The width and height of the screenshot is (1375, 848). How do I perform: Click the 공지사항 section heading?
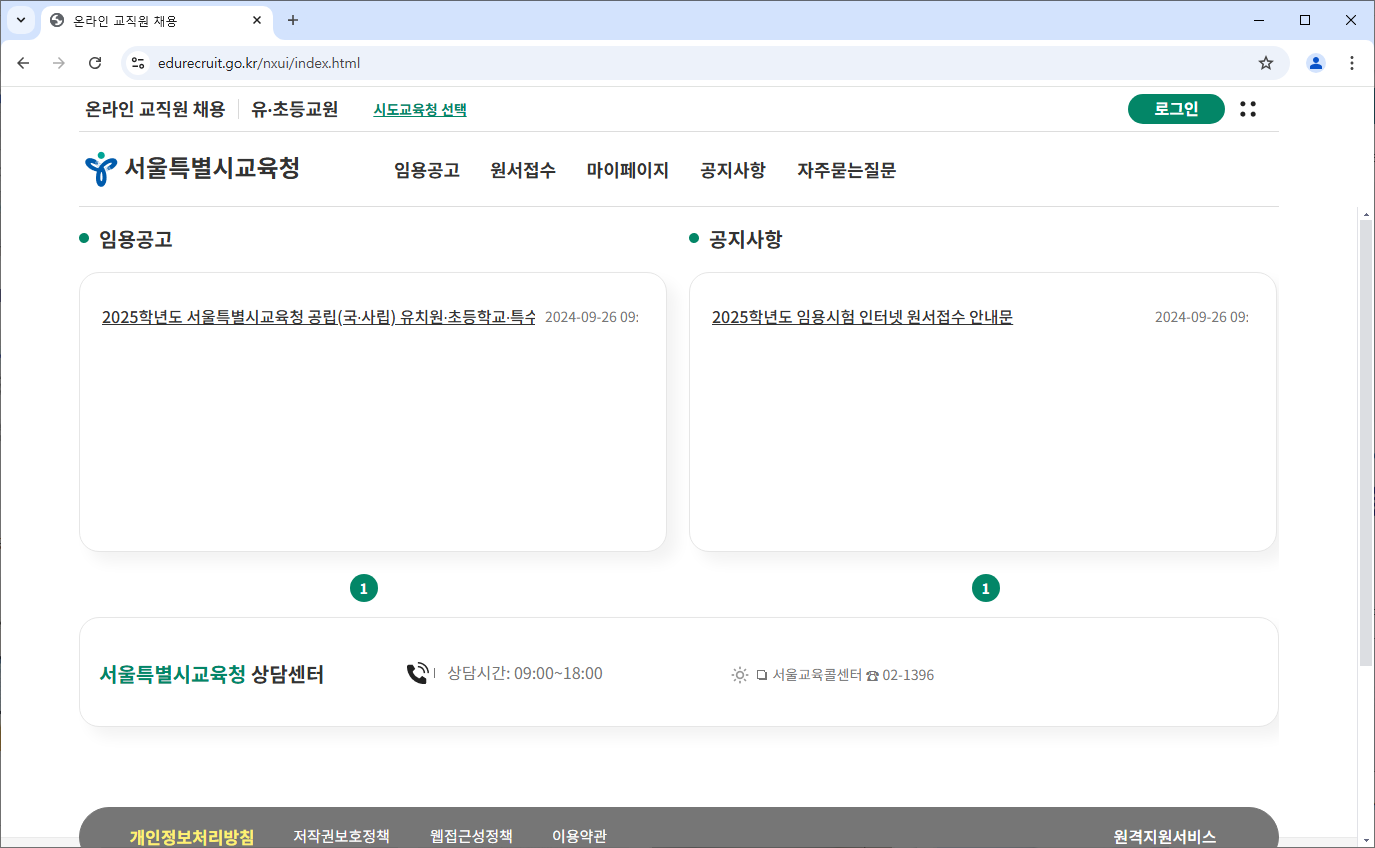[x=746, y=239]
